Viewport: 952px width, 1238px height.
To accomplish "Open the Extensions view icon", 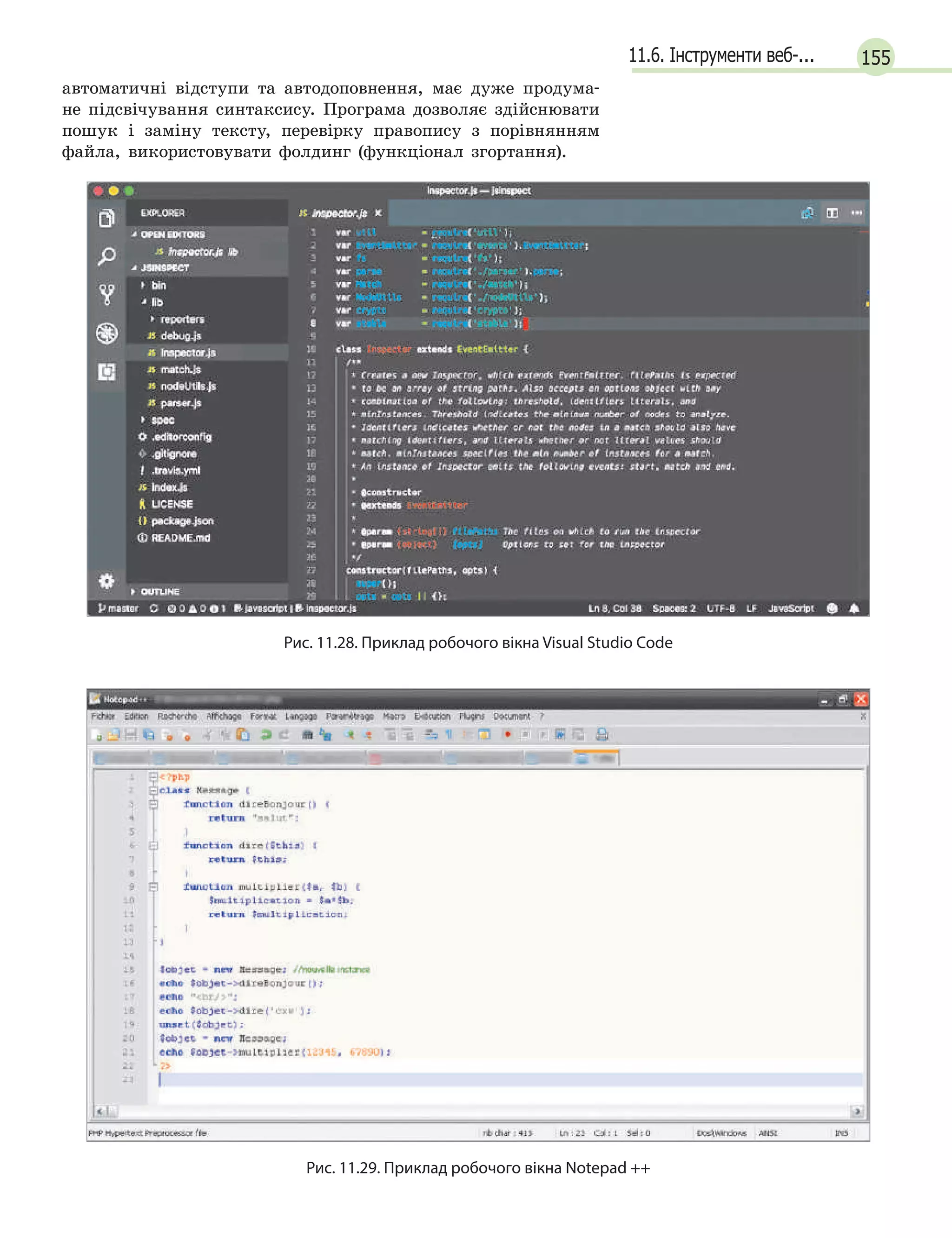I will [x=106, y=372].
